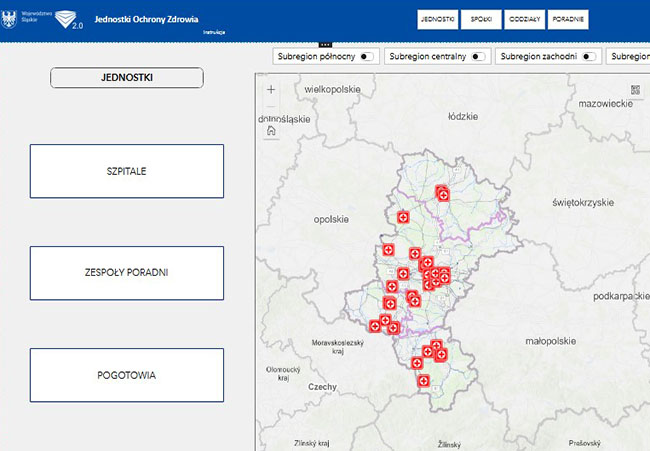Collapse the header using the three-dots handle

tap(325, 44)
